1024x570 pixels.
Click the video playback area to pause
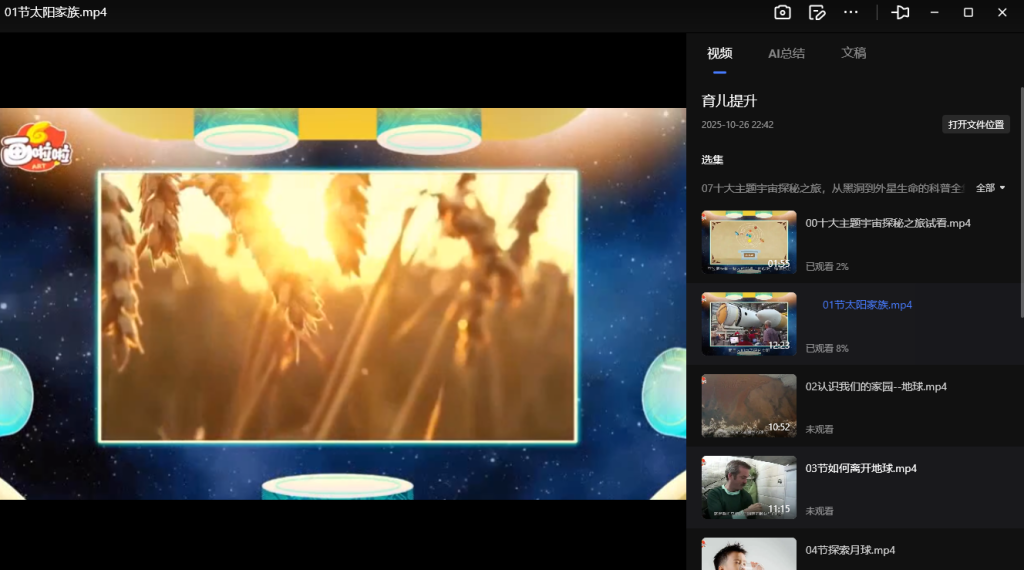click(338, 305)
